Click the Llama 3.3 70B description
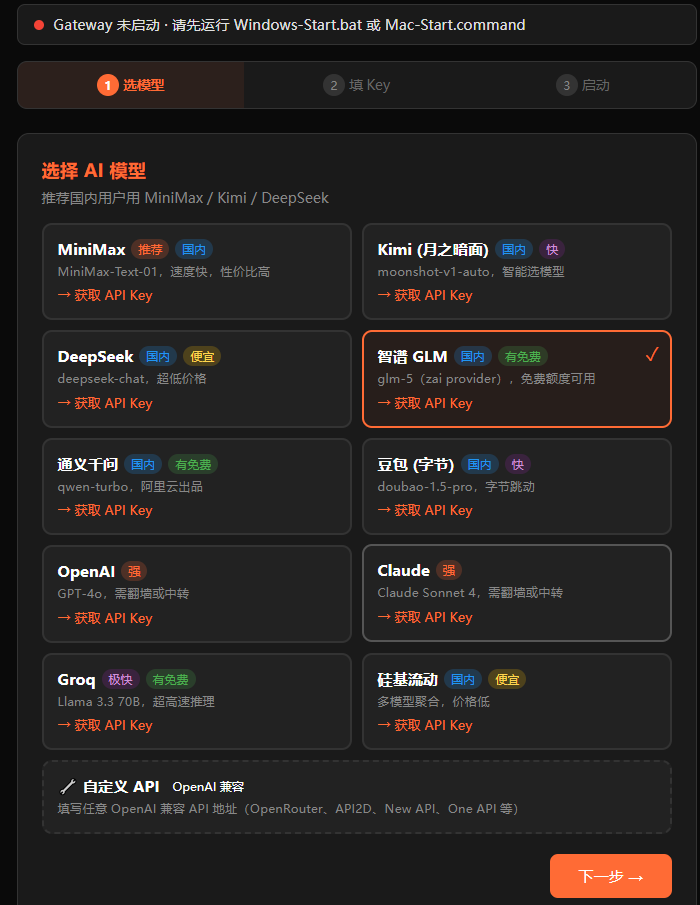700x905 pixels. pyautogui.click(x=136, y=702)
